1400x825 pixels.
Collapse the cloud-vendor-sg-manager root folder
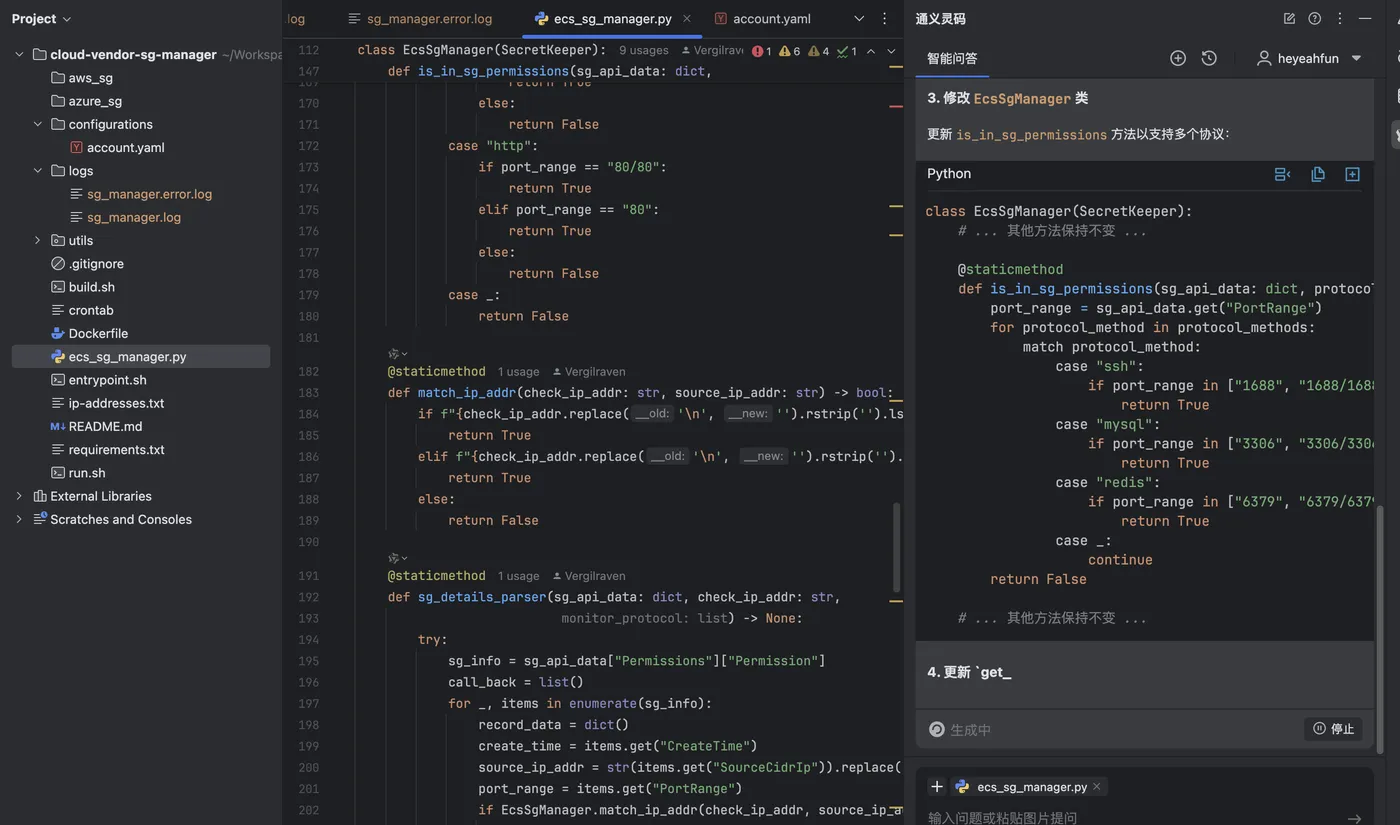click(x=19, y=54)
